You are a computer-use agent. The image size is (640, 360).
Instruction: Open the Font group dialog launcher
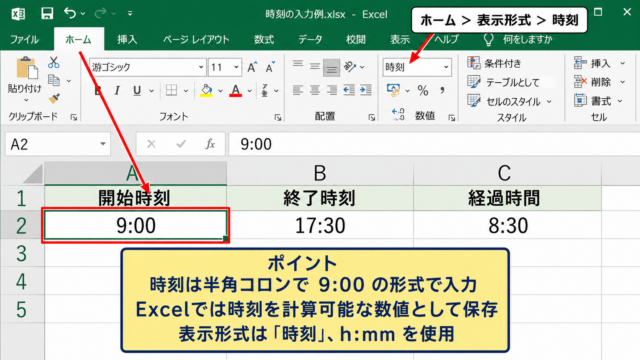point(278,118)
